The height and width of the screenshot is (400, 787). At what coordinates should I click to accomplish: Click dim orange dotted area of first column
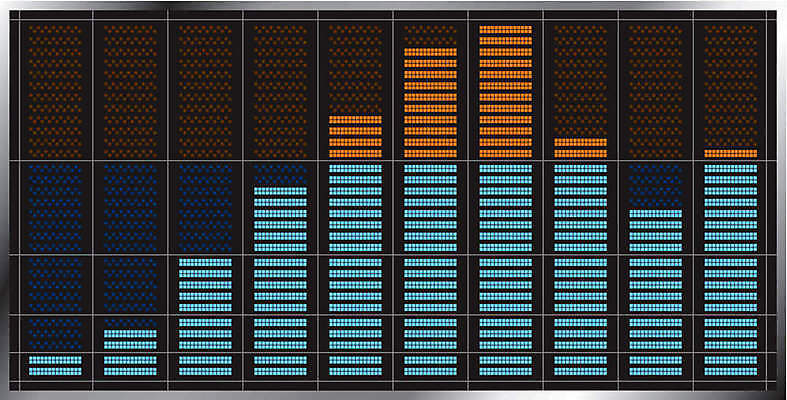click(55, 91)
